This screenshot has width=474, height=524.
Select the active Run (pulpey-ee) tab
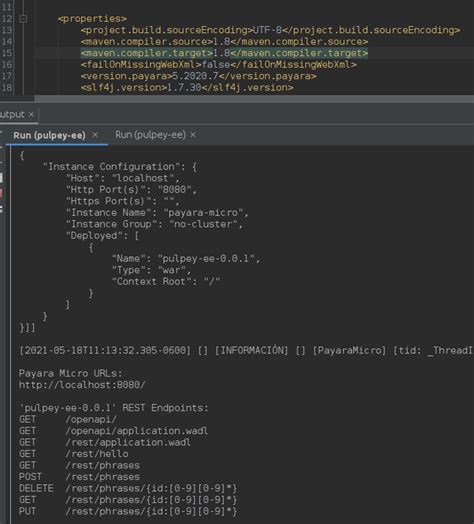pos(49,135)
